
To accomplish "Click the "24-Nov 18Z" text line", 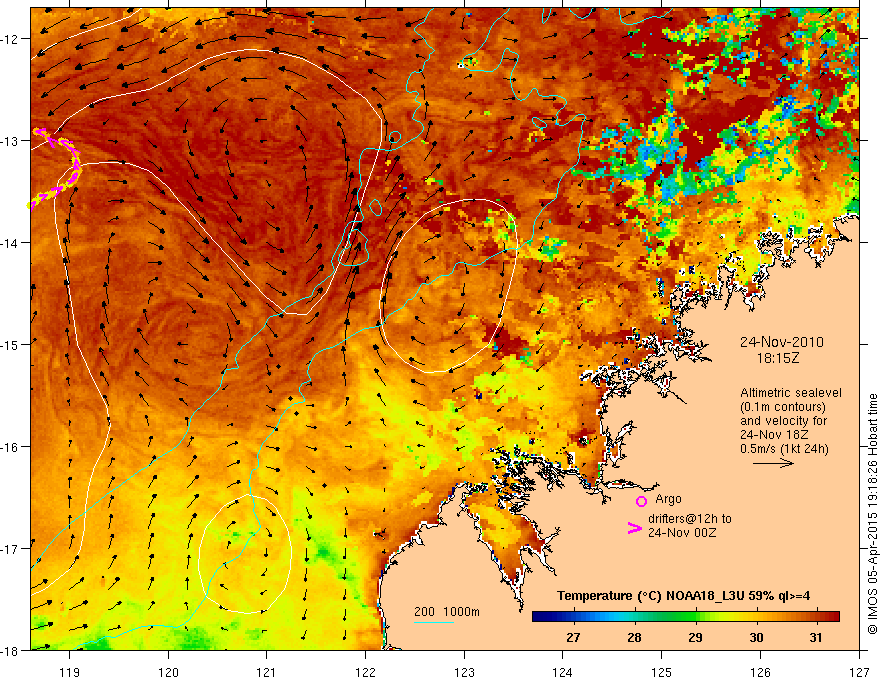I will (x=774, y=434).
